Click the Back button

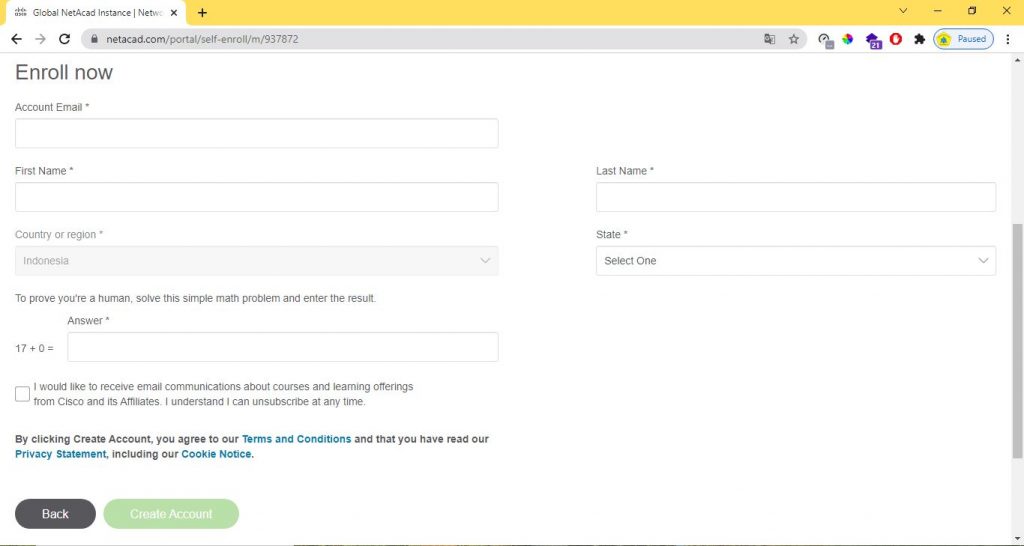(x=56, y=514)
